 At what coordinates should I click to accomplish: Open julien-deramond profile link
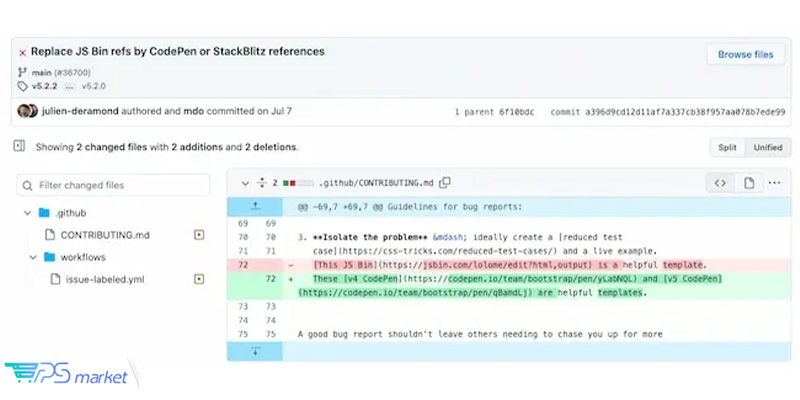(x=80, y=111)
